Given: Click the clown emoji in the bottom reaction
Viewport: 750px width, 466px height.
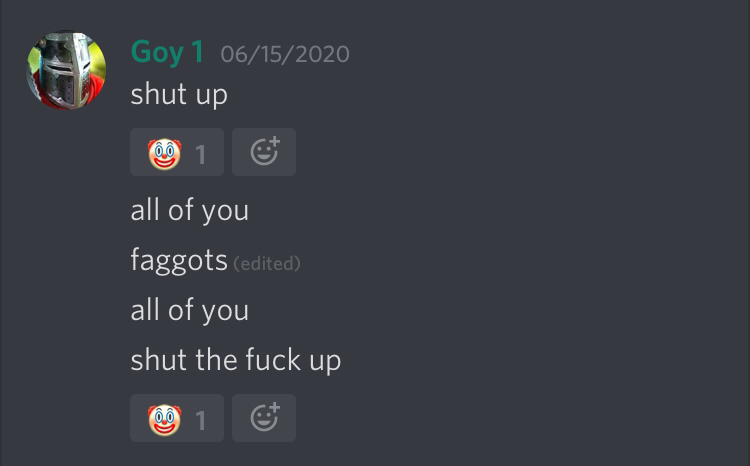Looking at the screenshot, I should click(165, 420).
